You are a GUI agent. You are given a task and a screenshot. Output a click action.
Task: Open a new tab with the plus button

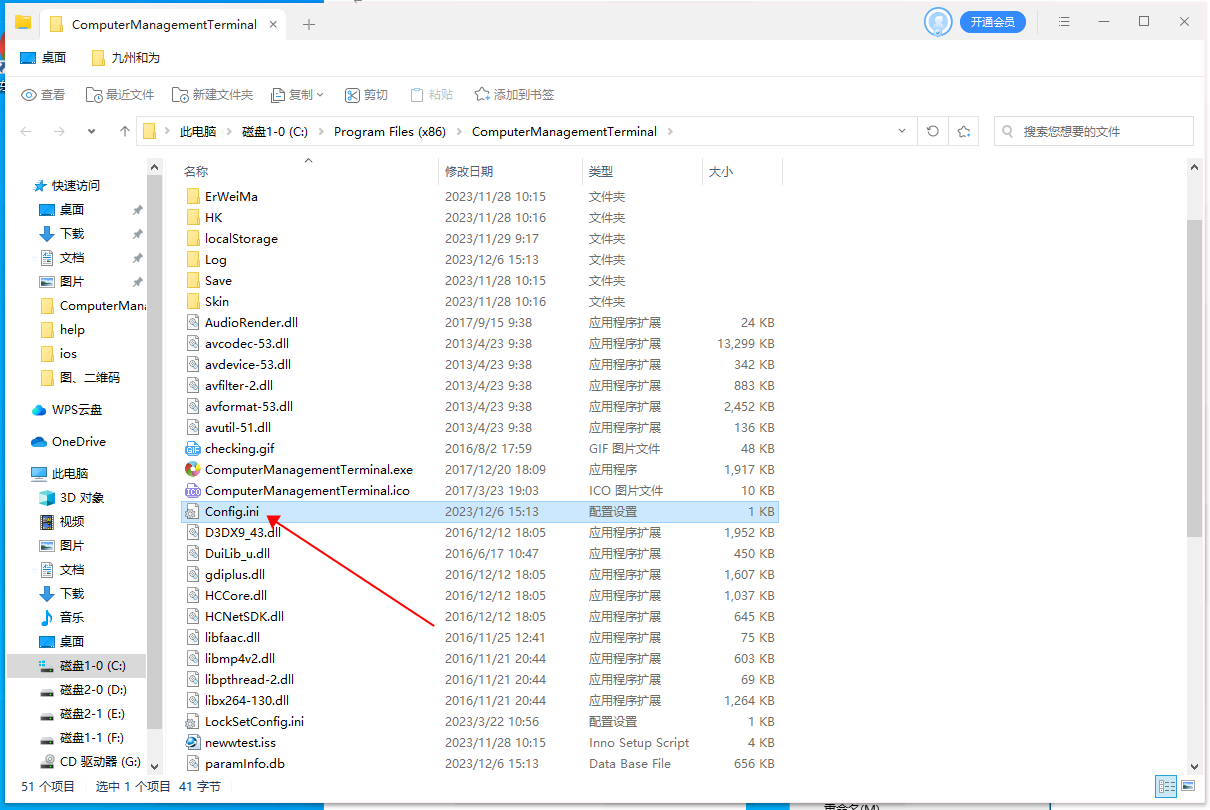pyautogui.click(x=309, y=24)
